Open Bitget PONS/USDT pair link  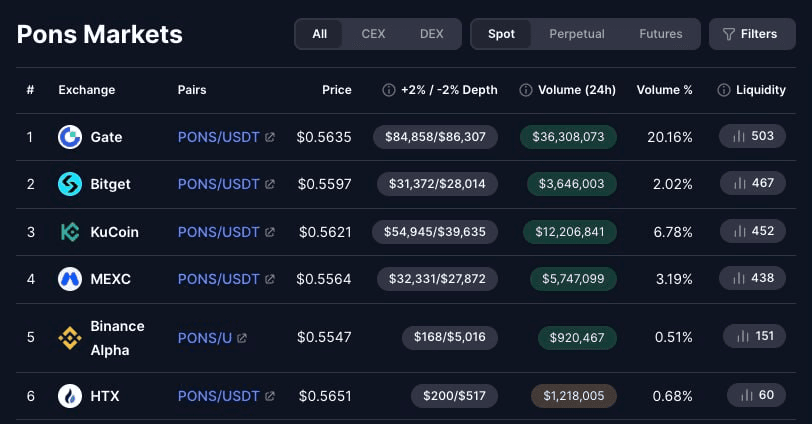tap(219, 184)
